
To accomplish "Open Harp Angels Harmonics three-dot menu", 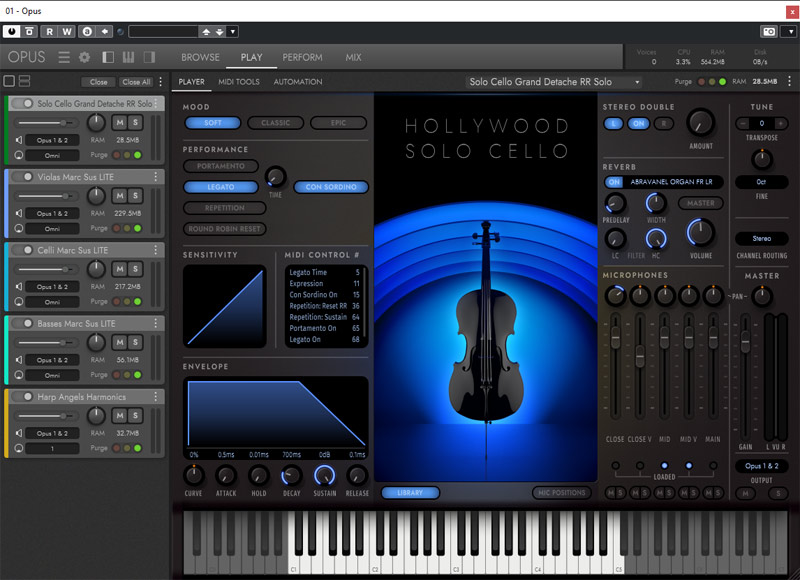I will (156, 397).
